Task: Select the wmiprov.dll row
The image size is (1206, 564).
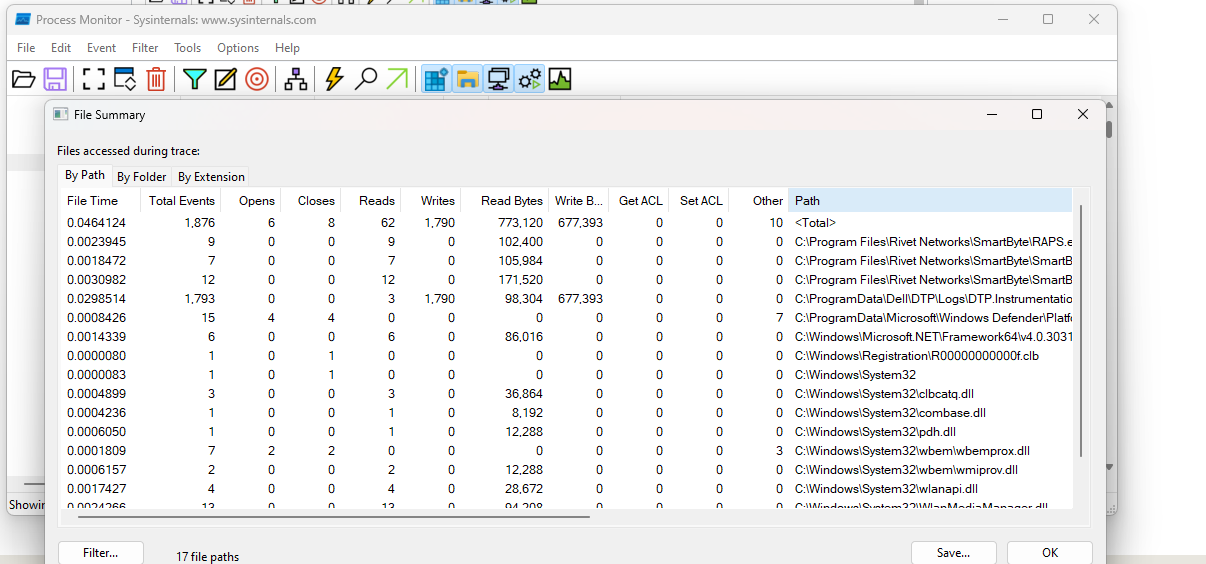Action: 566,470
